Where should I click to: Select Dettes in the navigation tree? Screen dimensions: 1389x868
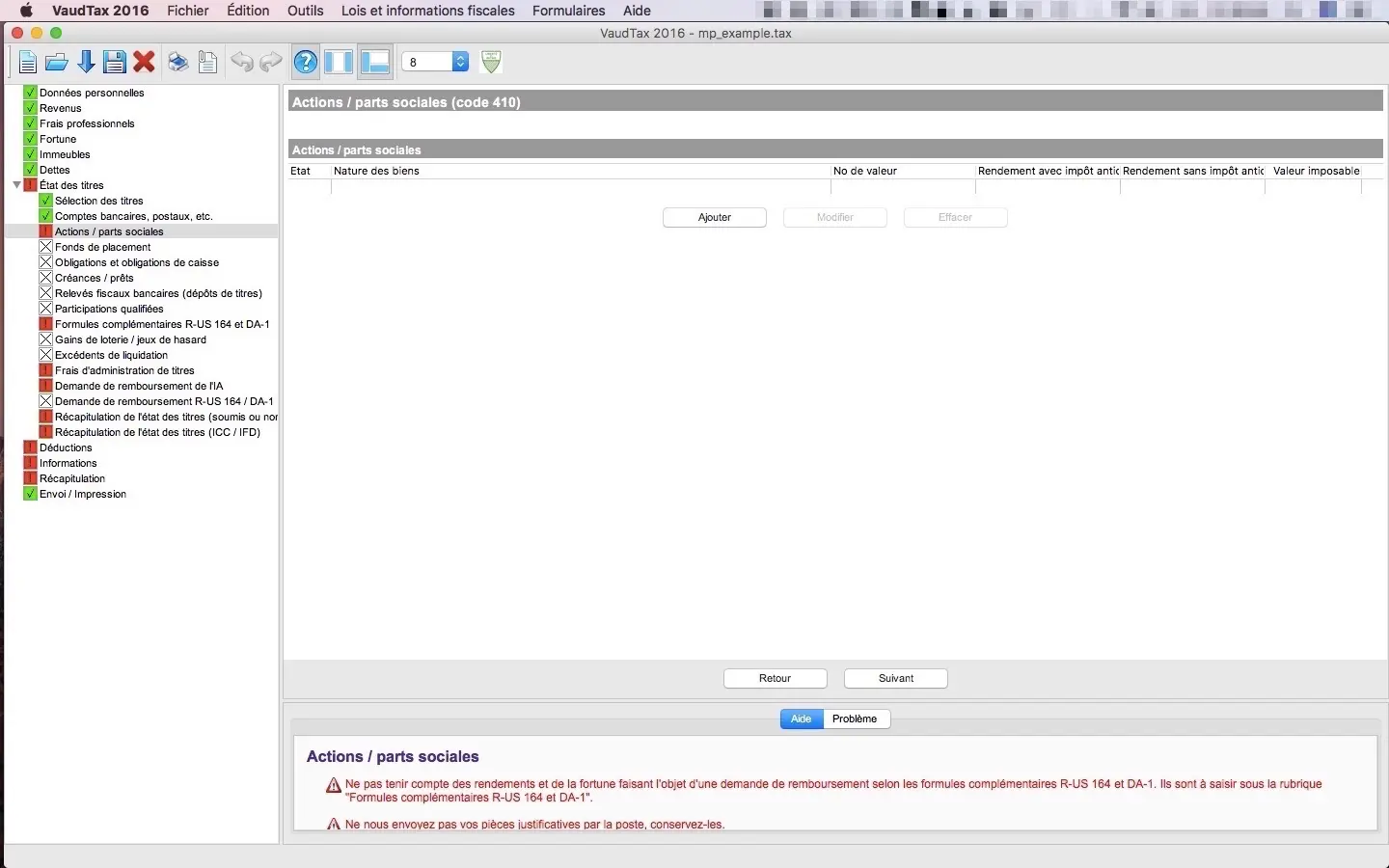coord(55,170)
